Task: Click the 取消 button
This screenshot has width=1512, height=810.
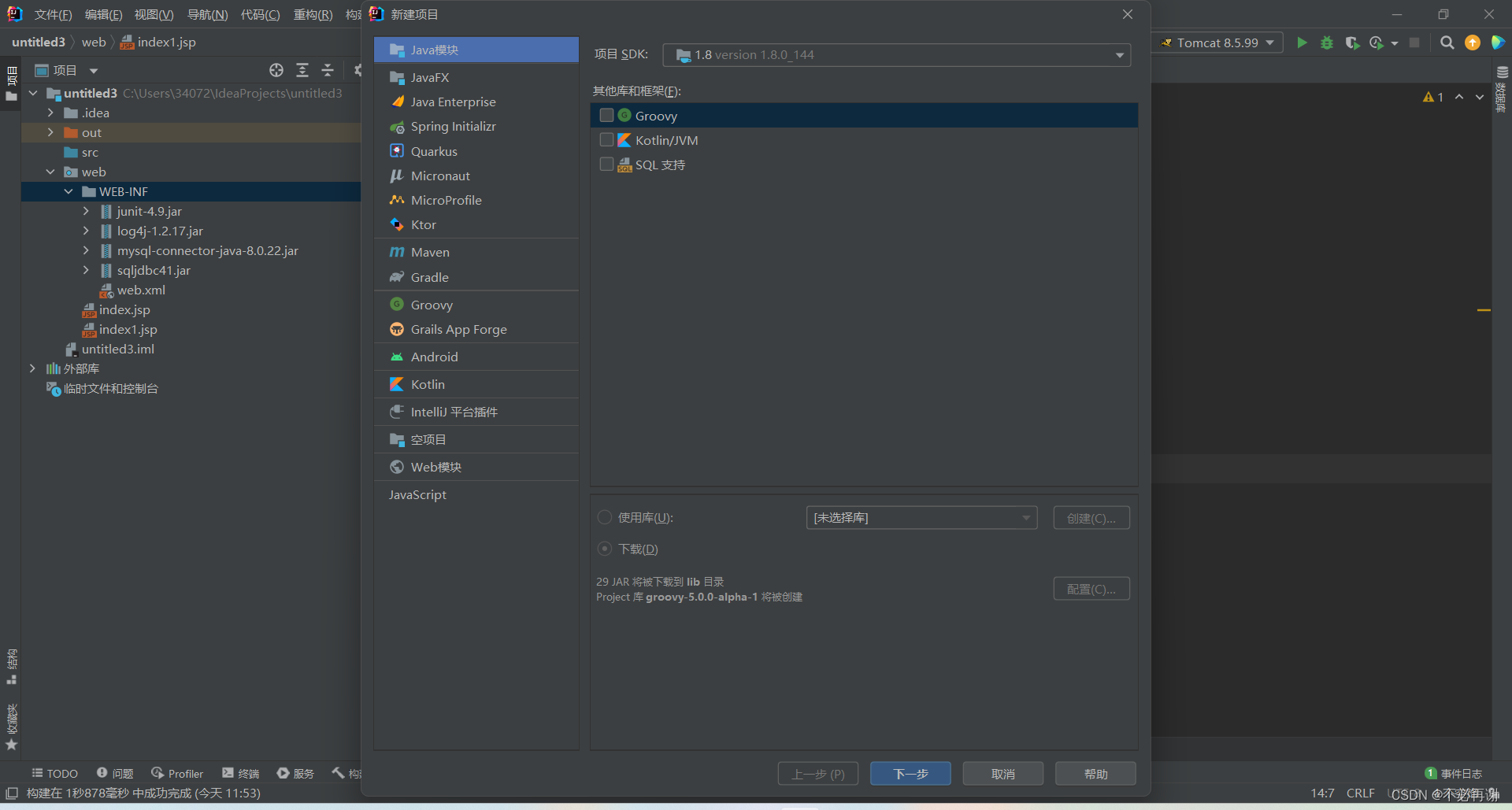Action: (1002, 773)
